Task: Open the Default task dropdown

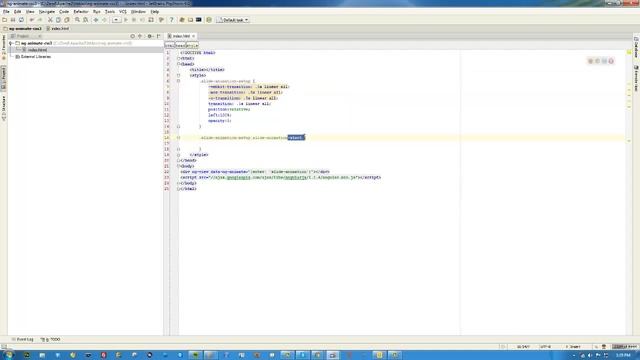Action: point(233,20)
